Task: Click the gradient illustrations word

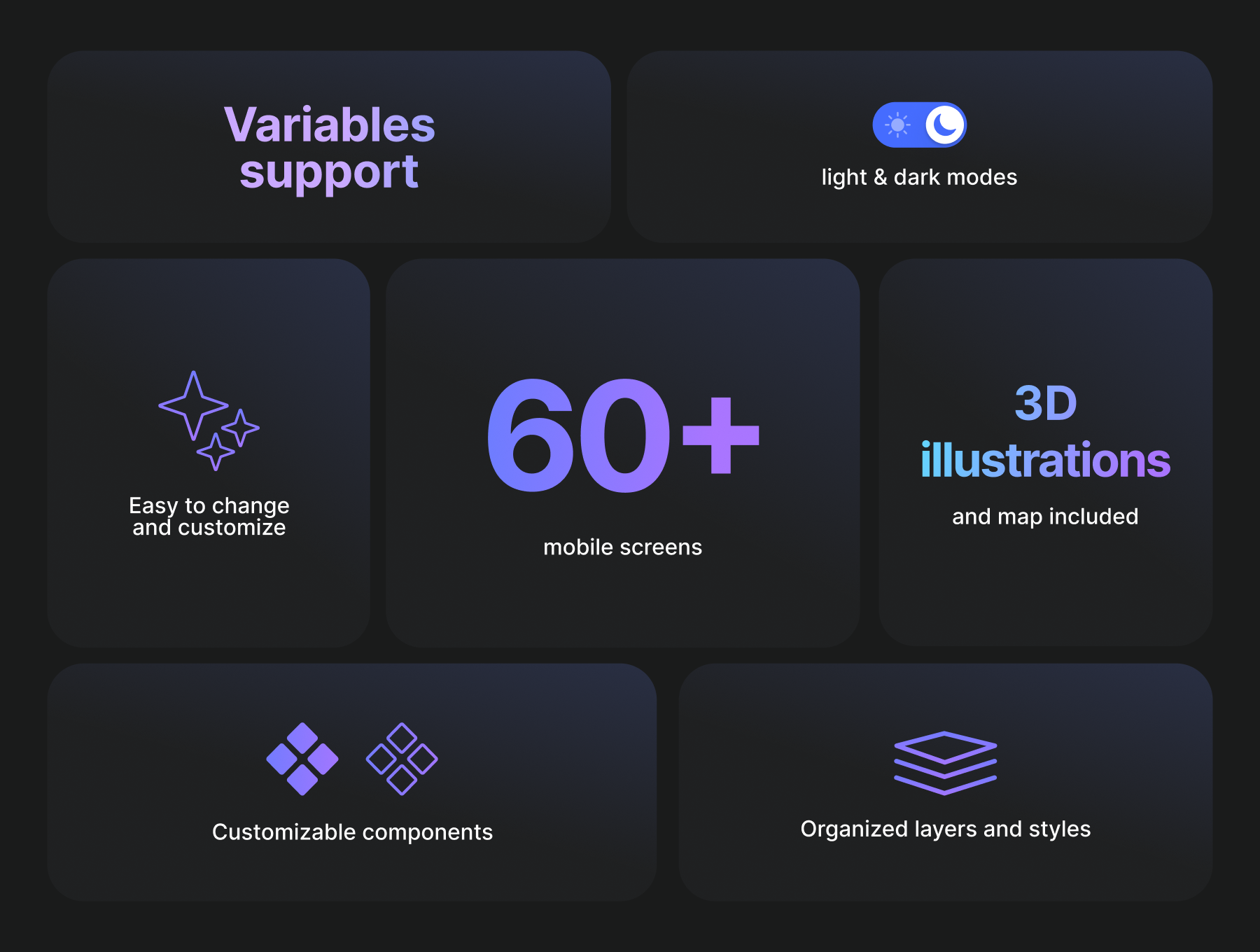Action: [x=1045, y=460]
